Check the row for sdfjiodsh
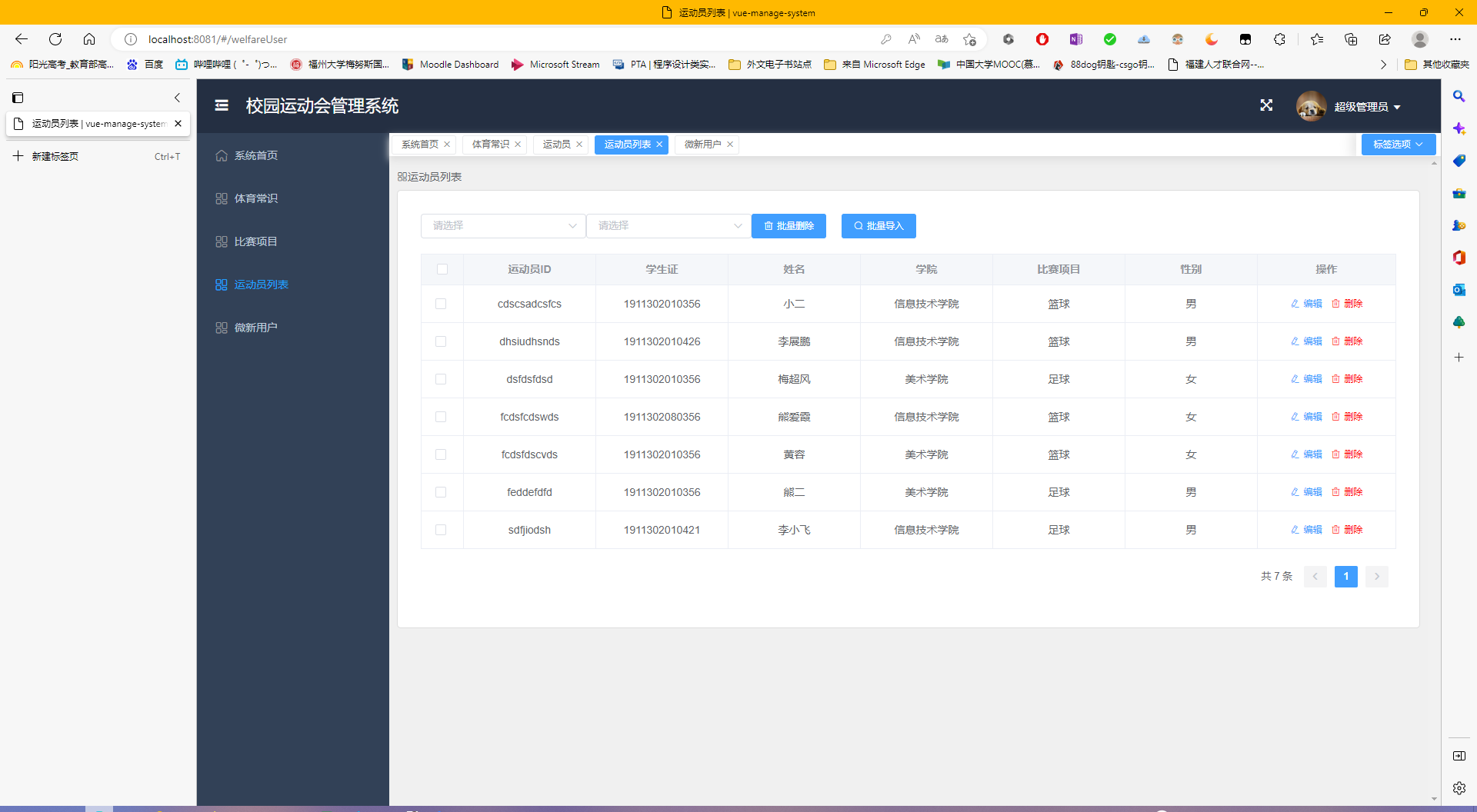This screenshot has height=812, width=1477. (x=441, y=530)
